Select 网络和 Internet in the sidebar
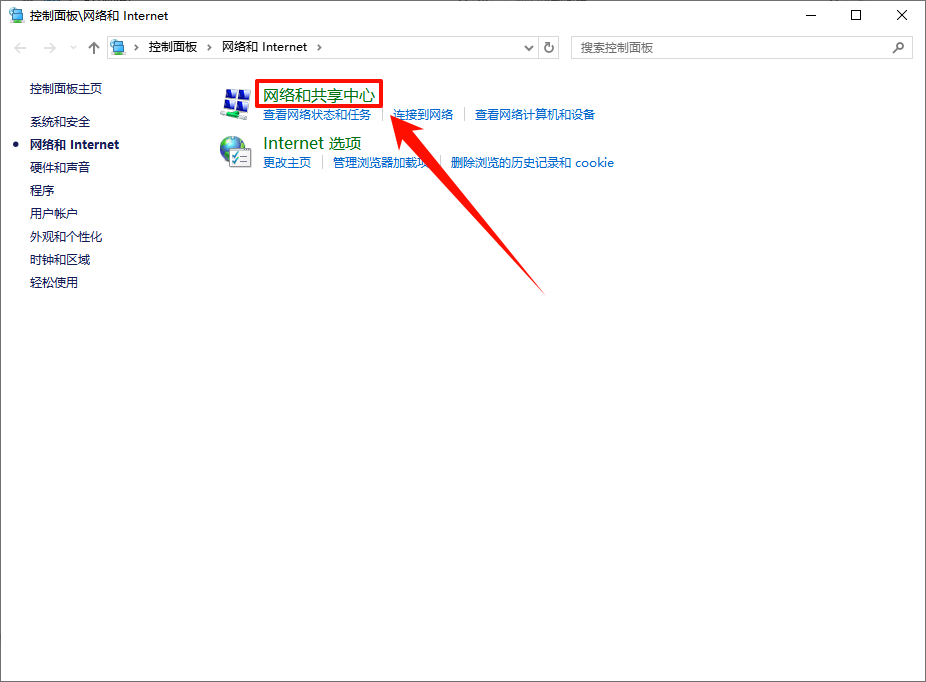 tap(74, 145)
